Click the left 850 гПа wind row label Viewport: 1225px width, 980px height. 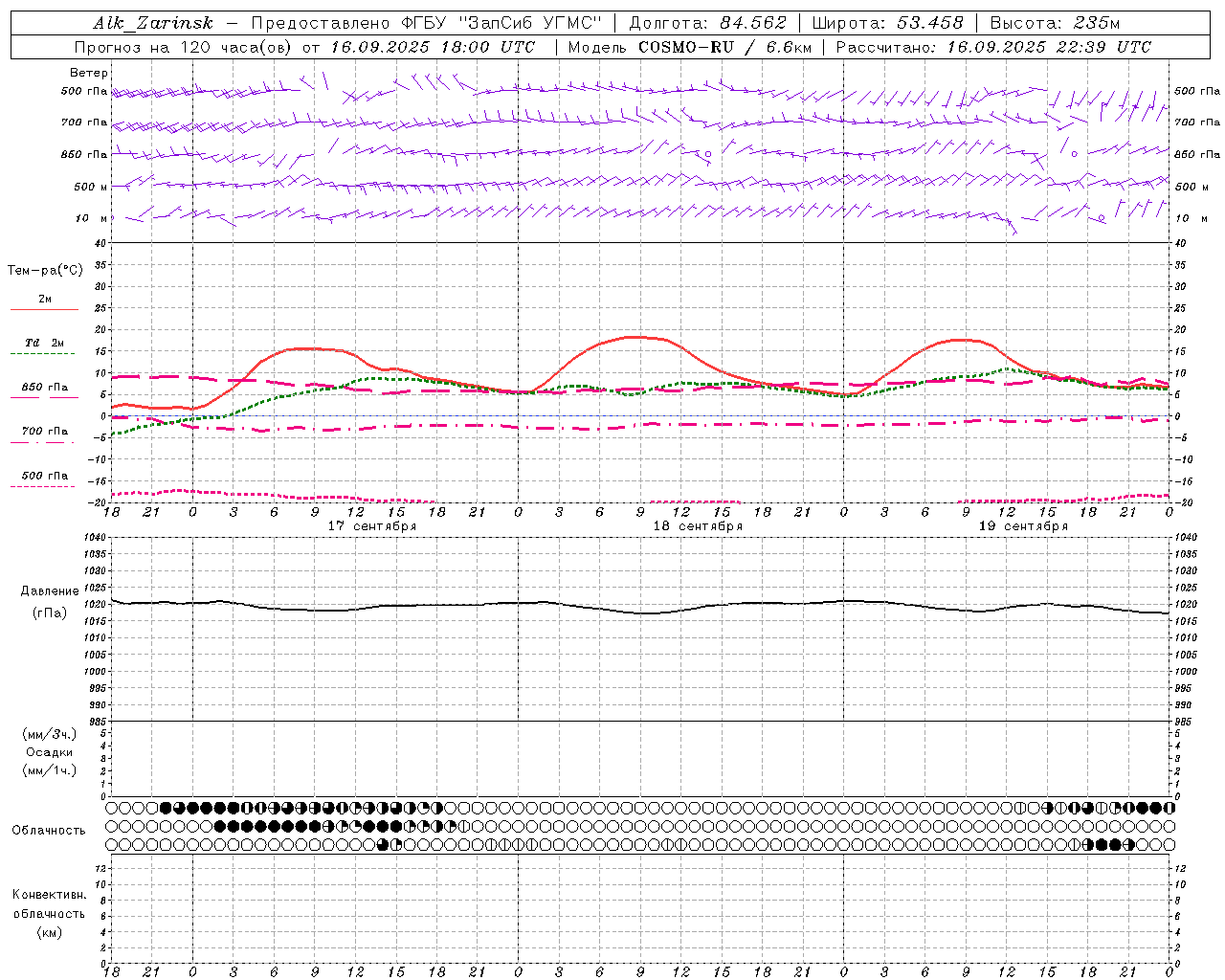(85, 154)
